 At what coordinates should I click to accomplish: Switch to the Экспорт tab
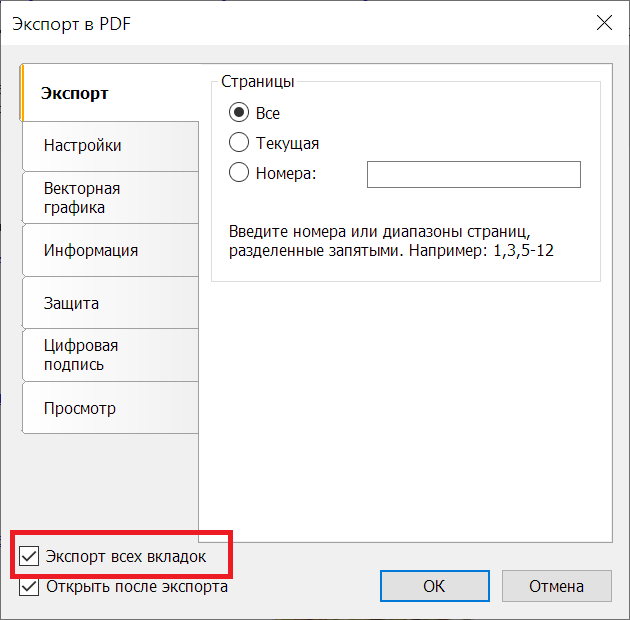point(110,93)
